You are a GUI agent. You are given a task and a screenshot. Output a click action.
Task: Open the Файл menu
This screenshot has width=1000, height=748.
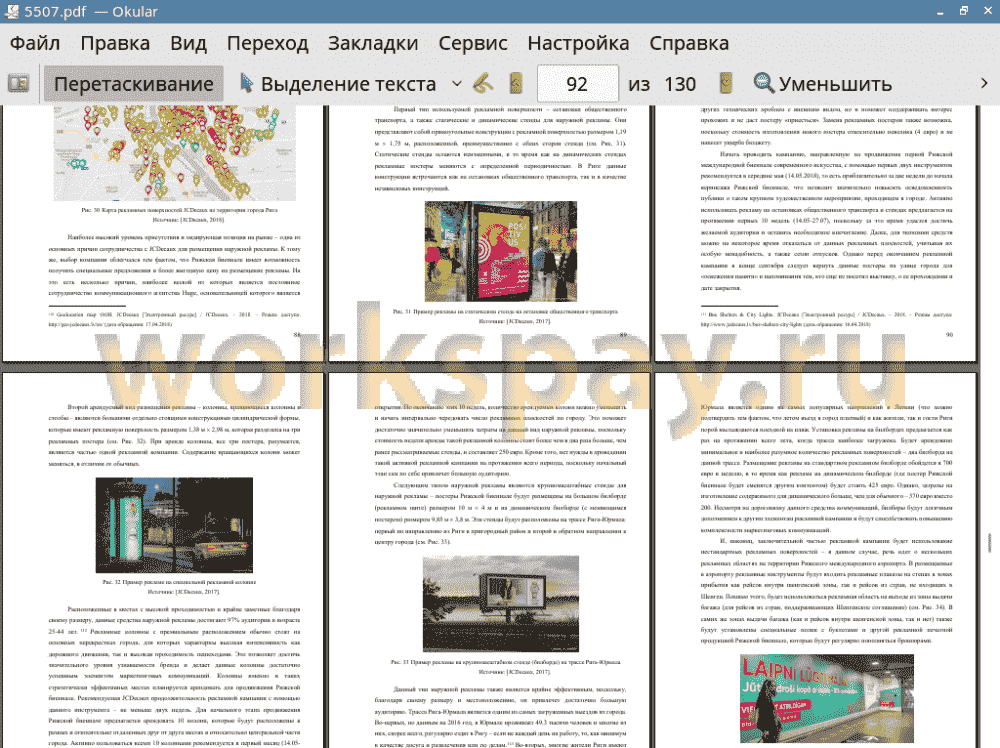tap(35, 43)
